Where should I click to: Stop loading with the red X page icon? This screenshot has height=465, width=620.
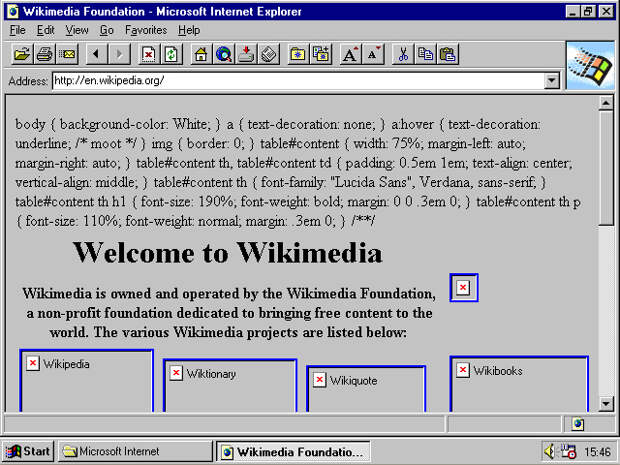coord(149,54)
